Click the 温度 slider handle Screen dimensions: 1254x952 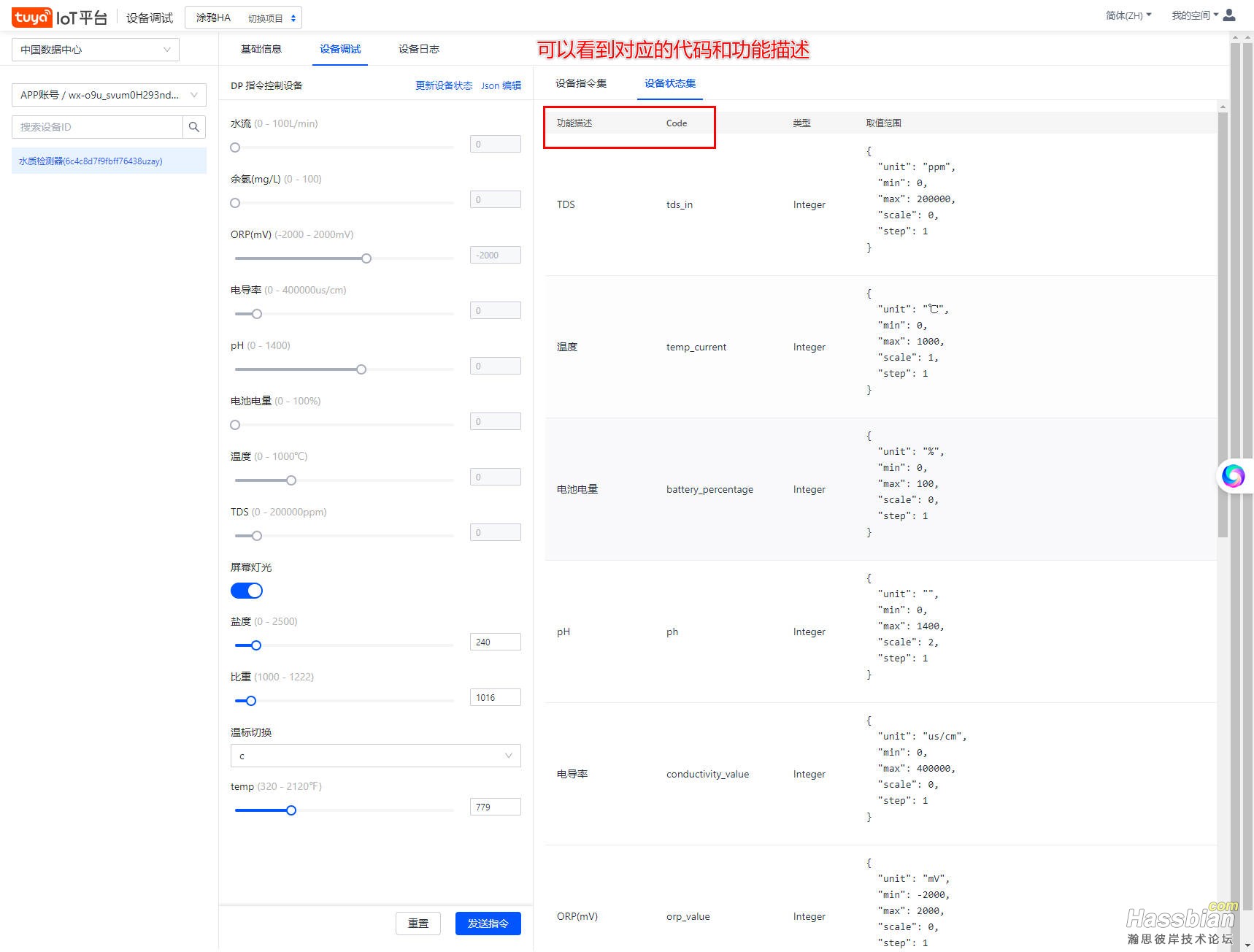tap(291, 480)
